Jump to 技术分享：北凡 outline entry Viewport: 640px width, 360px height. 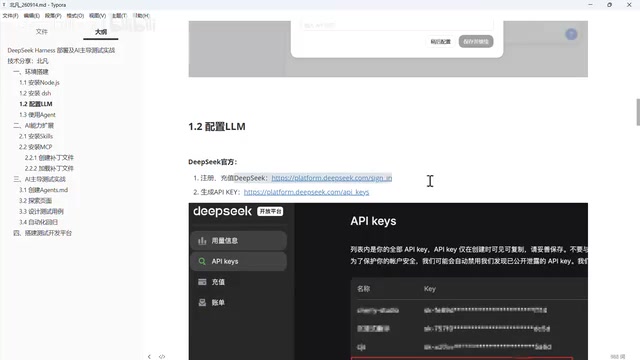pos(28,61)
